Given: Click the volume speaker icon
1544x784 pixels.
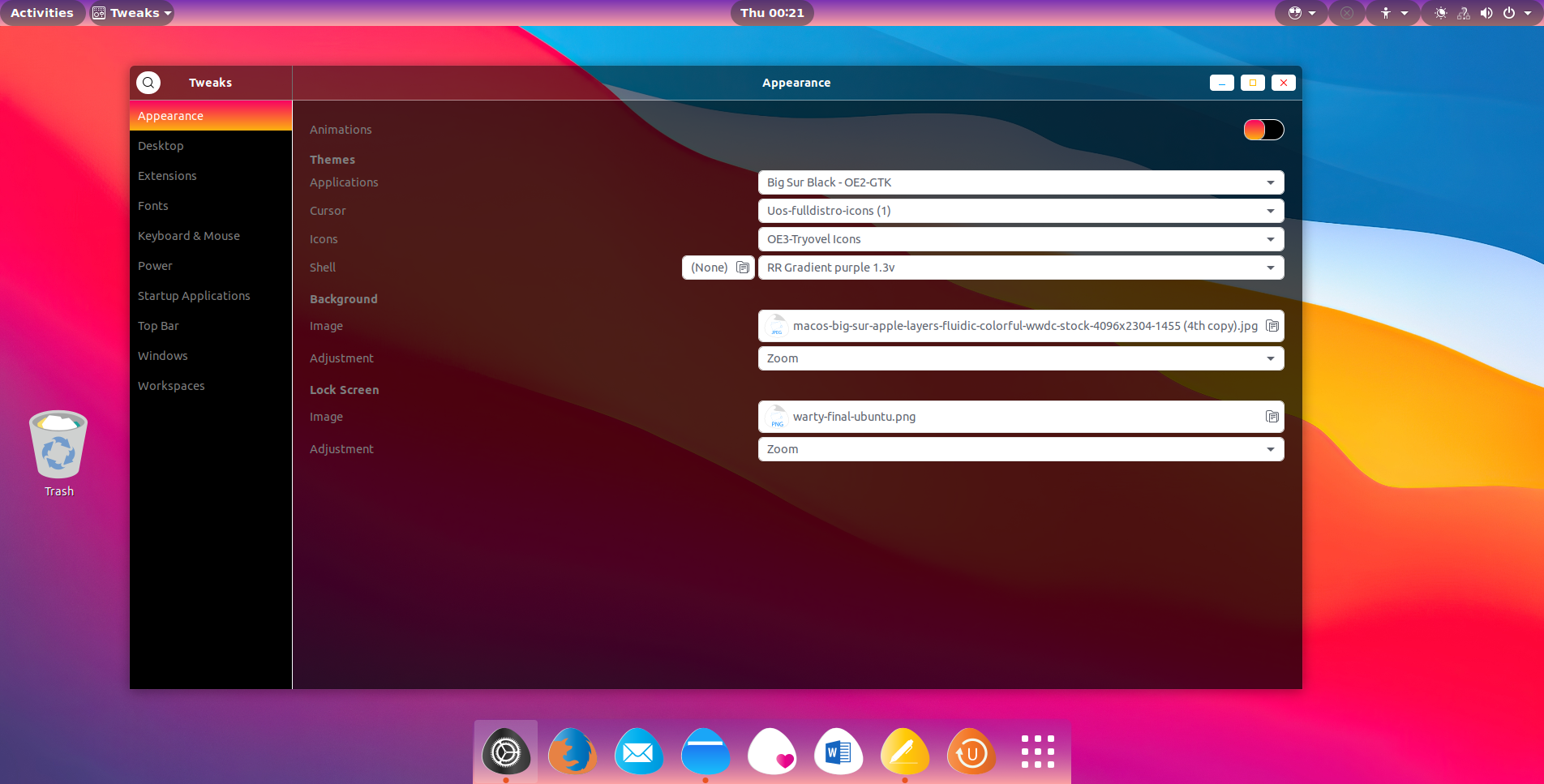Looking at the screenshot, I should tap(1486, 13).
